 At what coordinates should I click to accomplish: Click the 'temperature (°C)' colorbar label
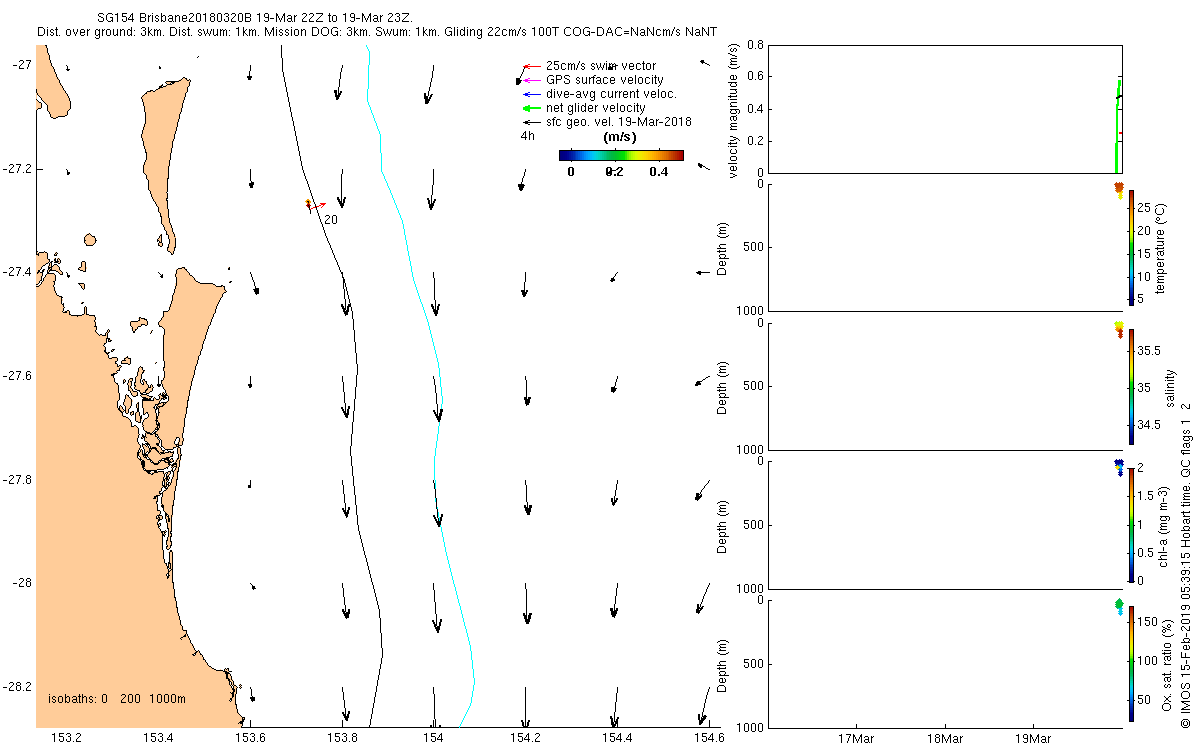(x=1162, y=247)
